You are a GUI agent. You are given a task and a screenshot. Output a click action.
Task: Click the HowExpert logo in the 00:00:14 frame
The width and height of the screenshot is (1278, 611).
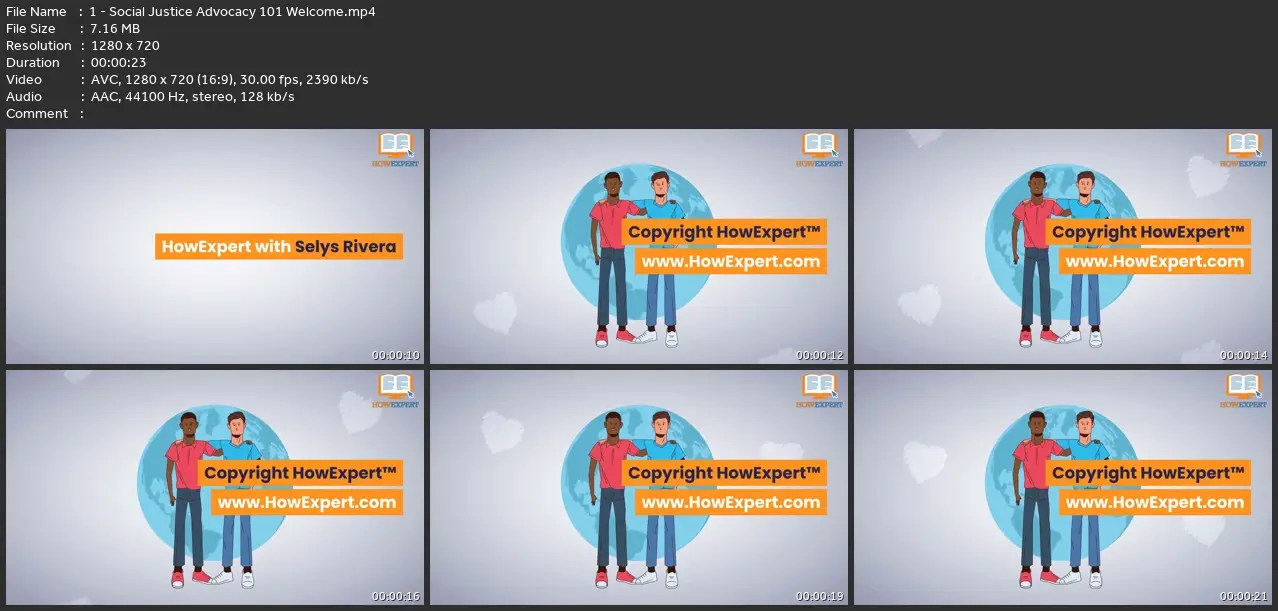point(1244,150)
